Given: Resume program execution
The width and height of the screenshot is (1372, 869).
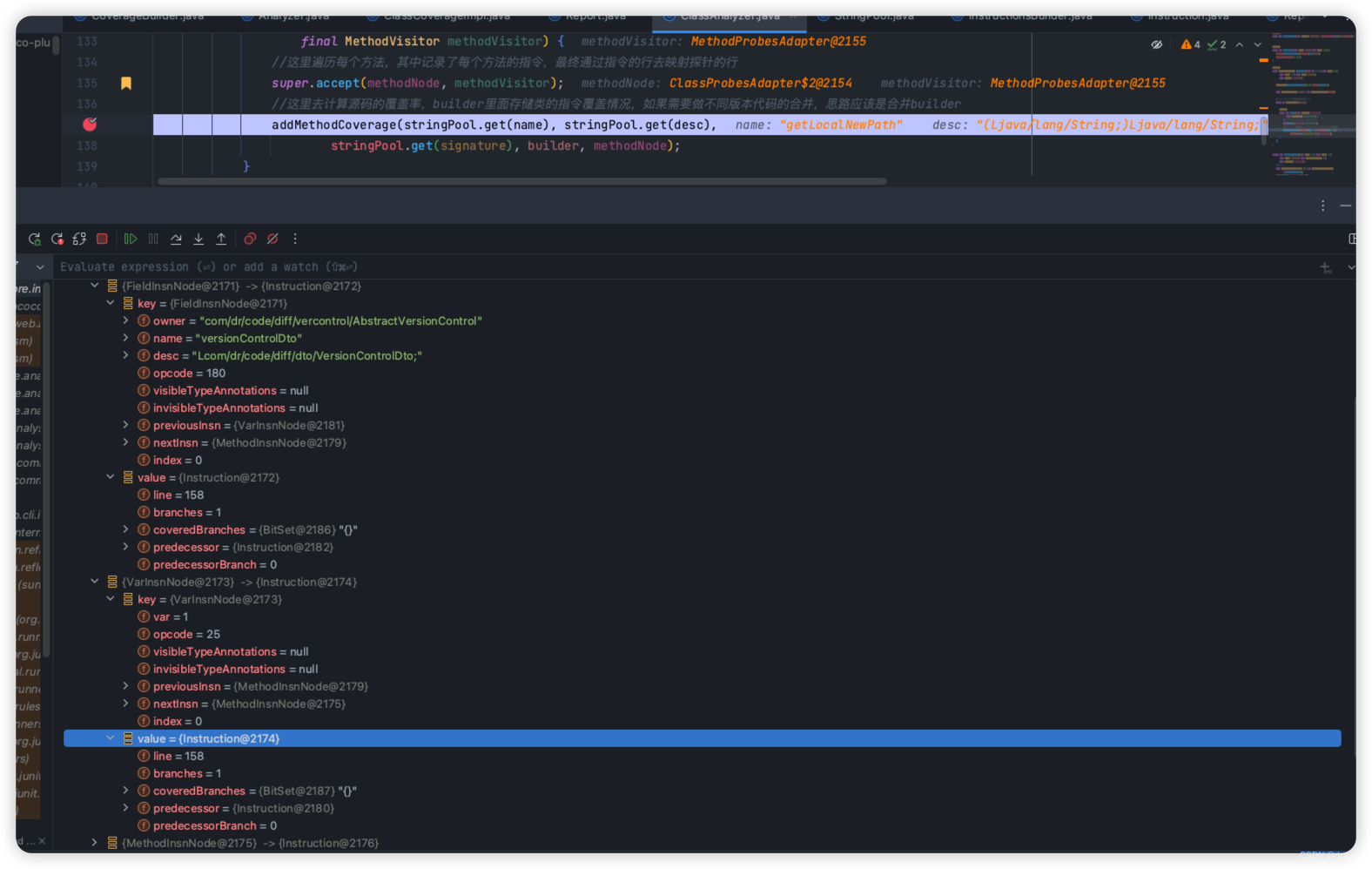Looking at the screenshot, I should 131,239.
